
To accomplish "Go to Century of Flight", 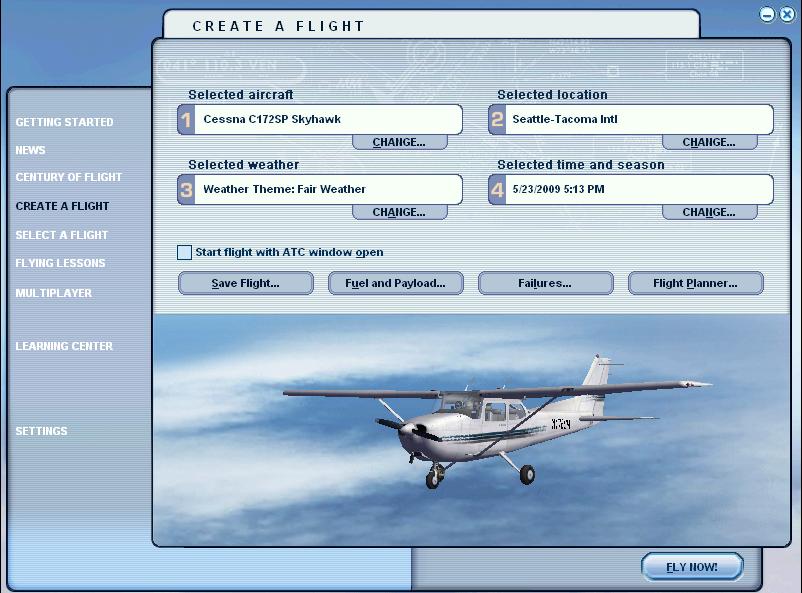I will coord(69,177).
